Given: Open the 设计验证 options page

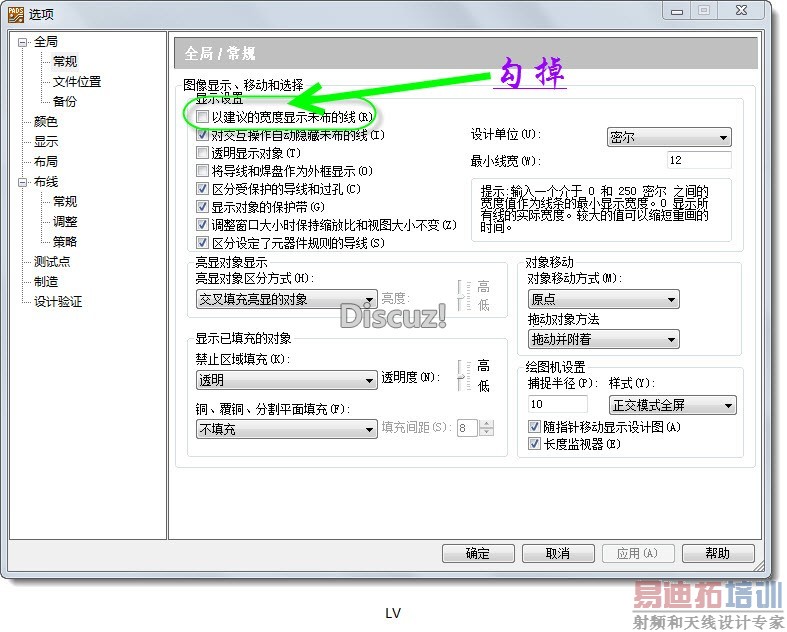Looking at the screenshot, I should [x=57, y=302].
